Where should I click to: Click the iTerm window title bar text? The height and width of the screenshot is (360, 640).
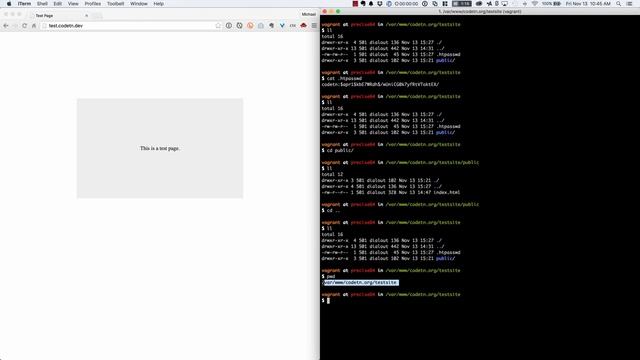coord(480,11)
